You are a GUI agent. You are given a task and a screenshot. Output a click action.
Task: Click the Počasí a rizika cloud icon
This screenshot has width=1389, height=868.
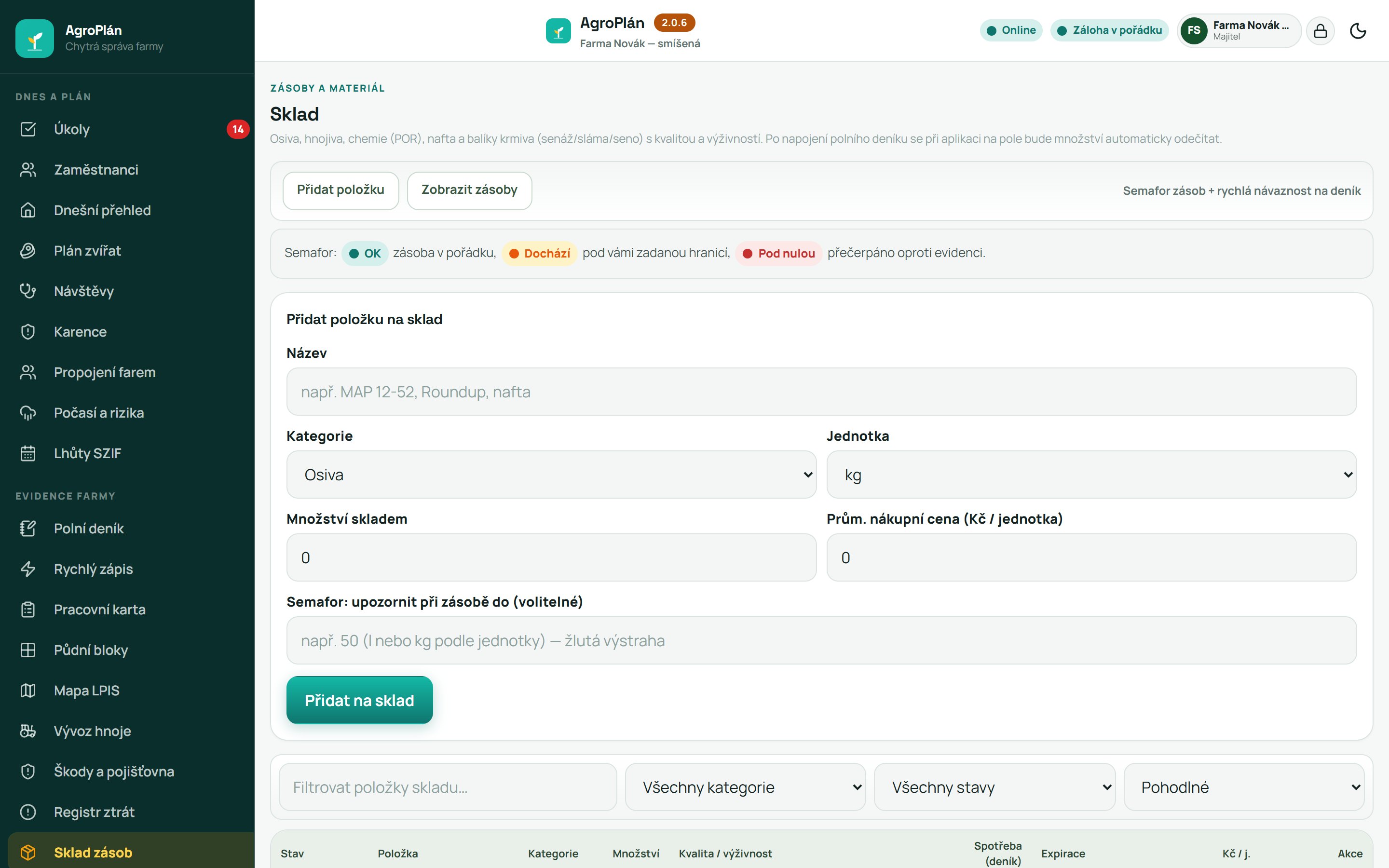pos(27,413)
